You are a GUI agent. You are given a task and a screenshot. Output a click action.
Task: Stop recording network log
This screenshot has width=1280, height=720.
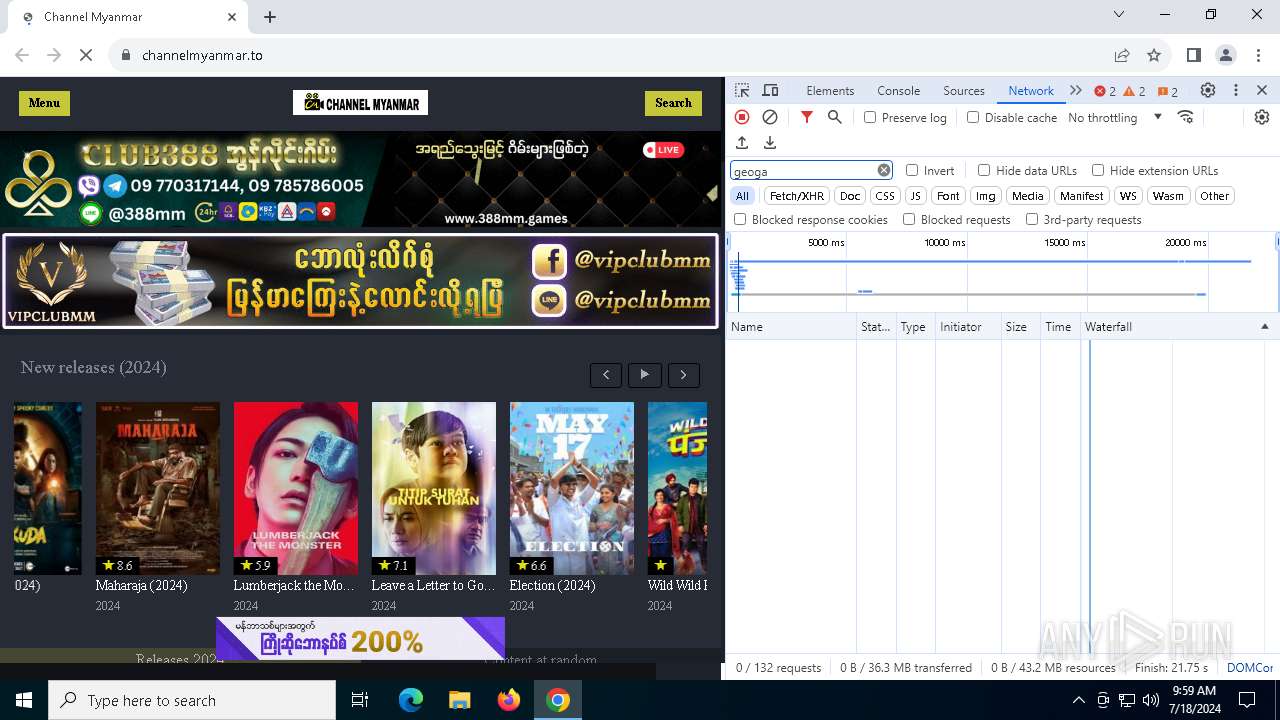click(x=742, y=117)
